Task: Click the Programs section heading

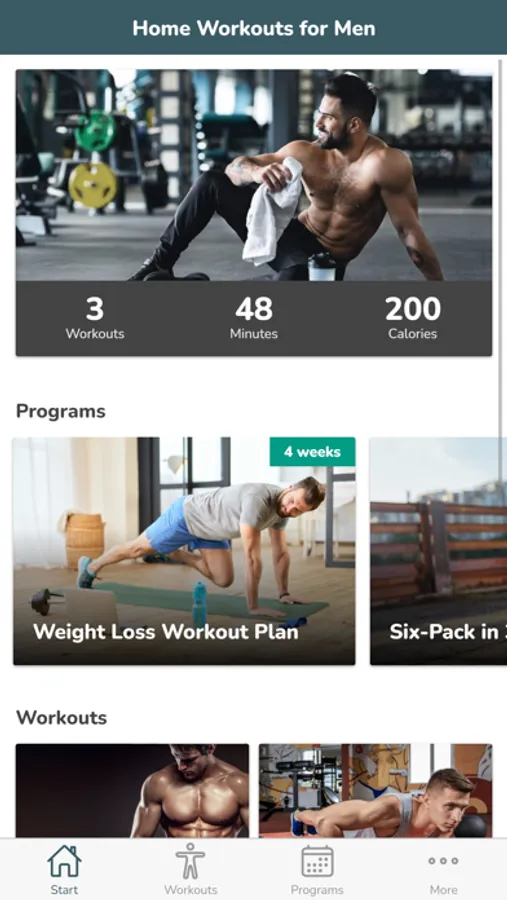Action: (x=61, y=412)
